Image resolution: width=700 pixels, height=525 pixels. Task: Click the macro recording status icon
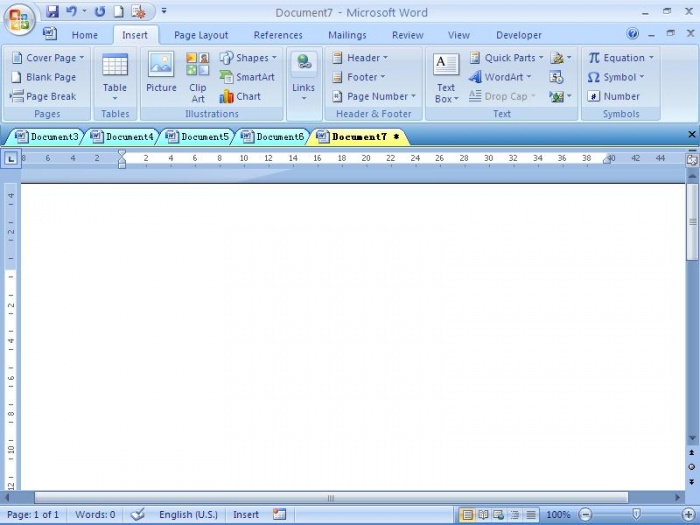click(x=279, y=514)
